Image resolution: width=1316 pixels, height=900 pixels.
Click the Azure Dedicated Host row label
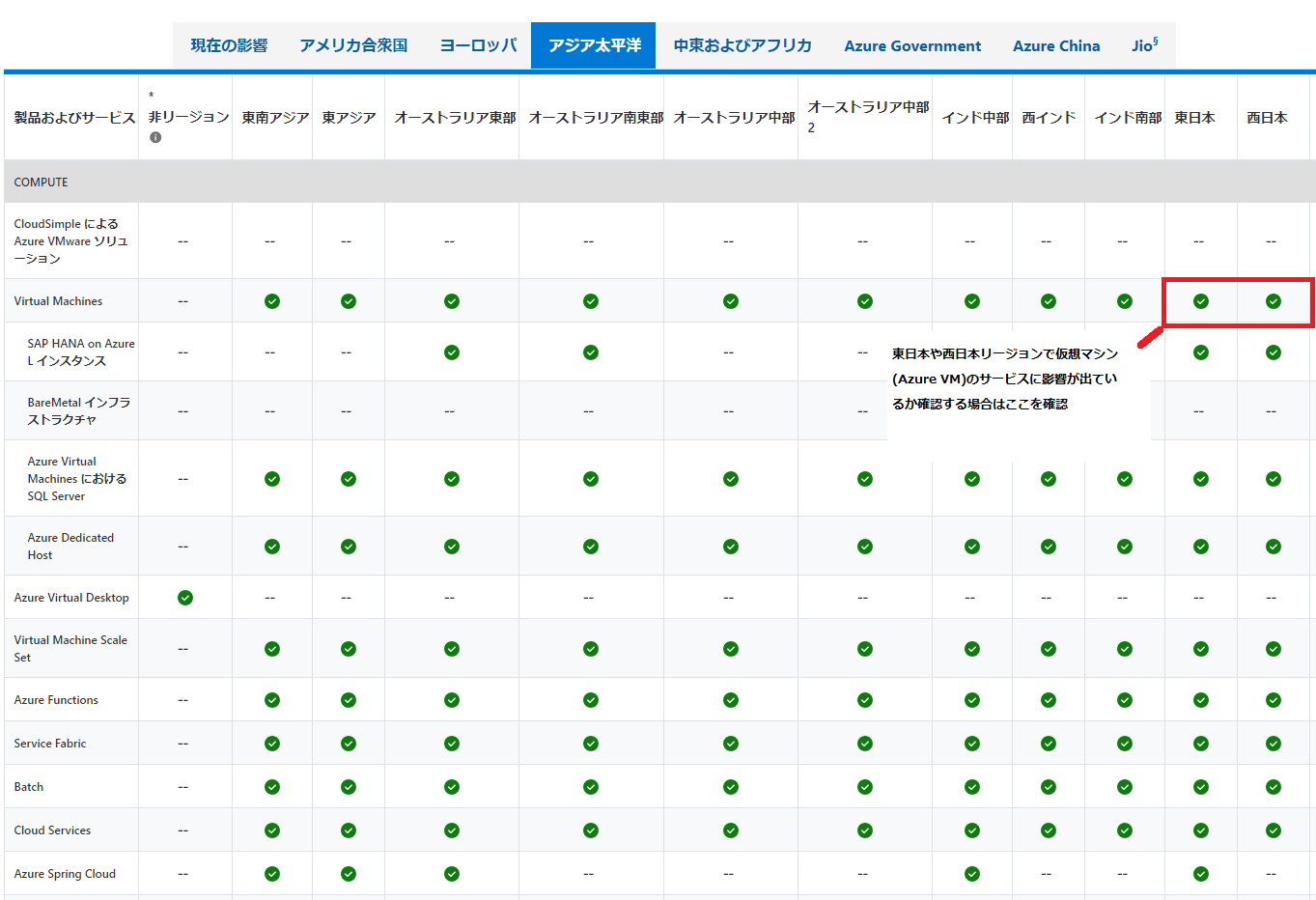coord(70,547)
